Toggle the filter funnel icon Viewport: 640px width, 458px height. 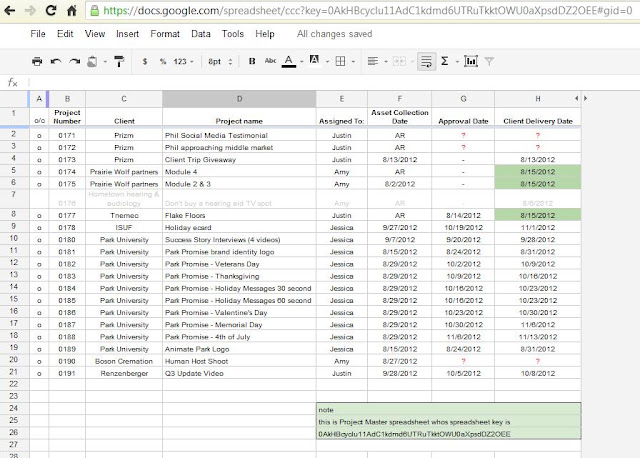click(489, 61)
